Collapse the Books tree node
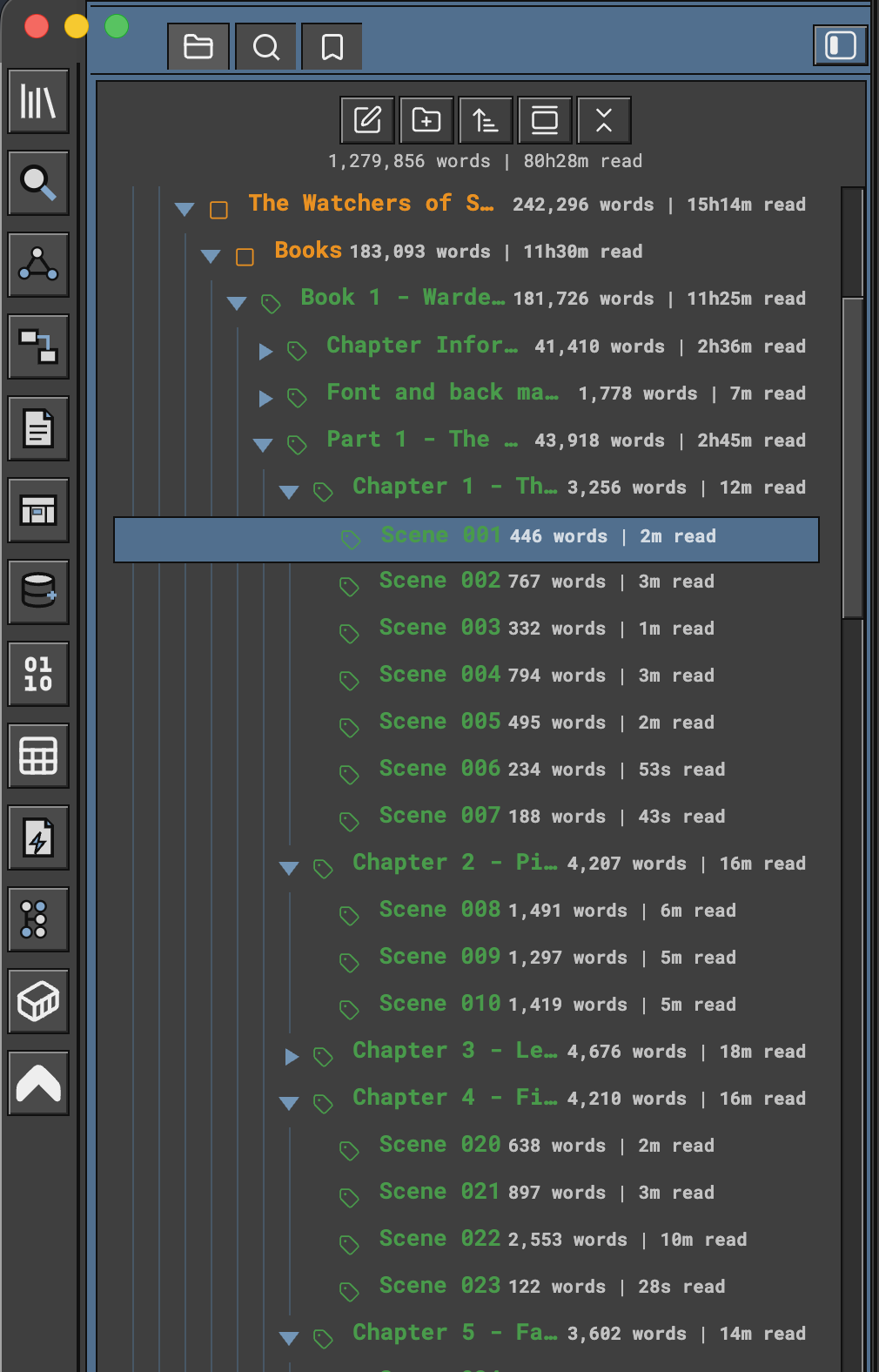The image size is (879, 1372). (211, 256)
